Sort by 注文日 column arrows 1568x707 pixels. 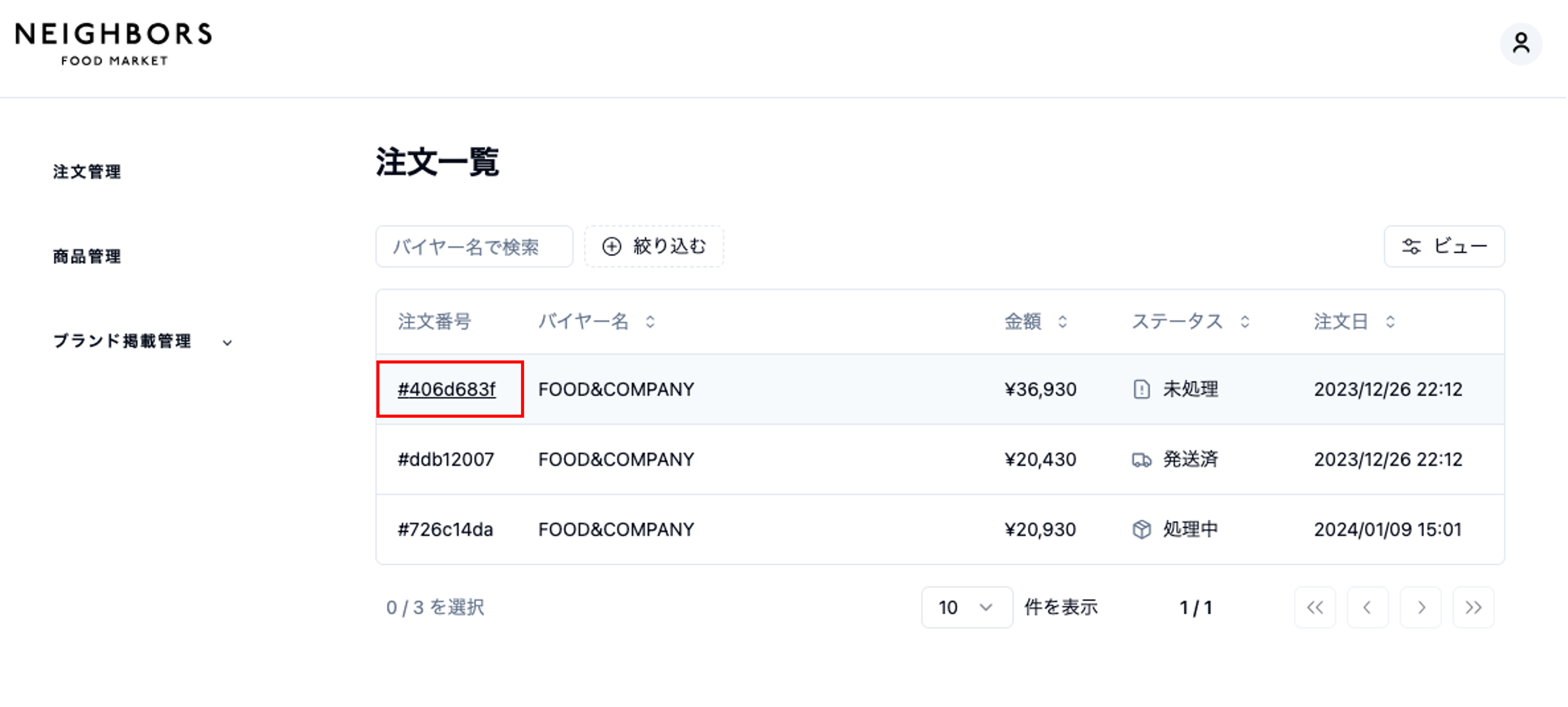point(1390,321)
